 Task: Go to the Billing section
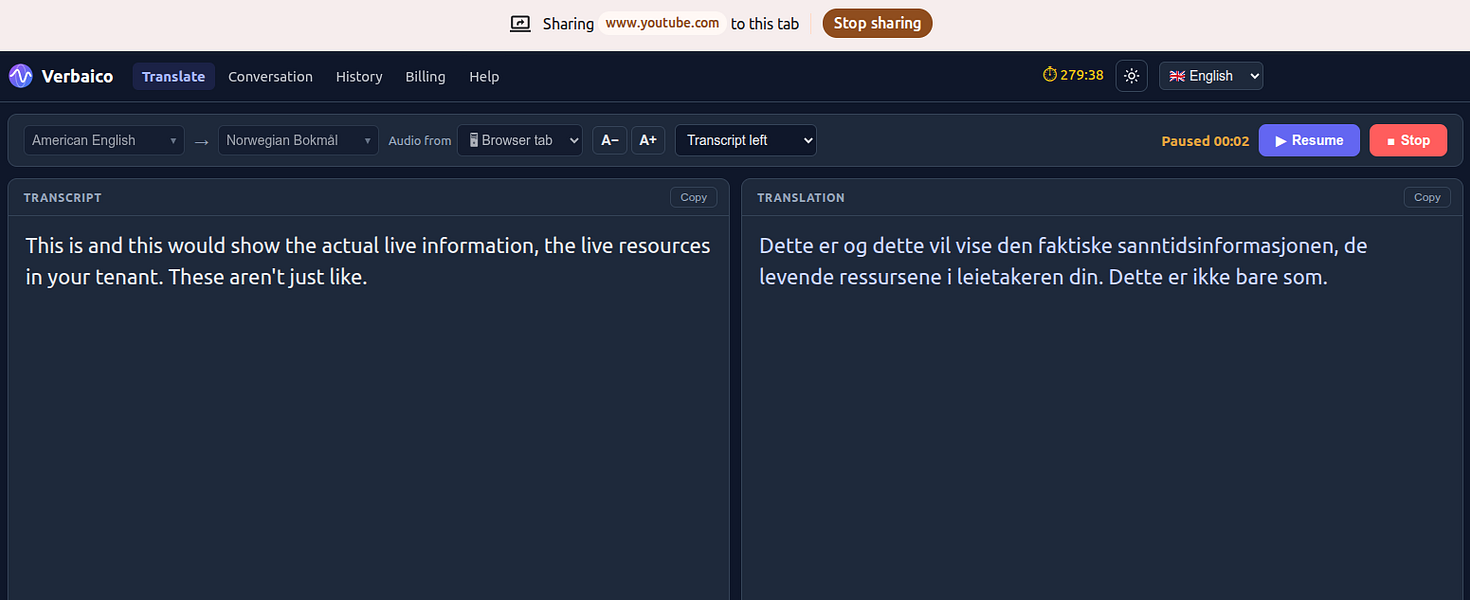tap(425, 77)
